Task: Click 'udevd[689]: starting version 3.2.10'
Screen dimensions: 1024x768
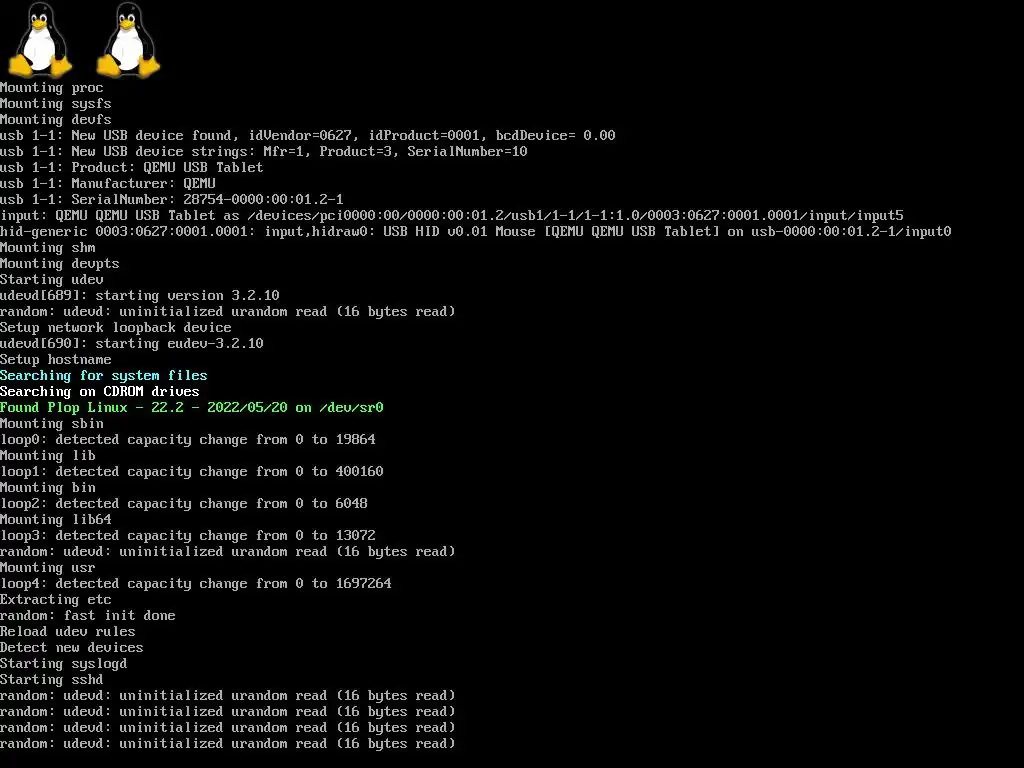Action: [x=140, y=296]
